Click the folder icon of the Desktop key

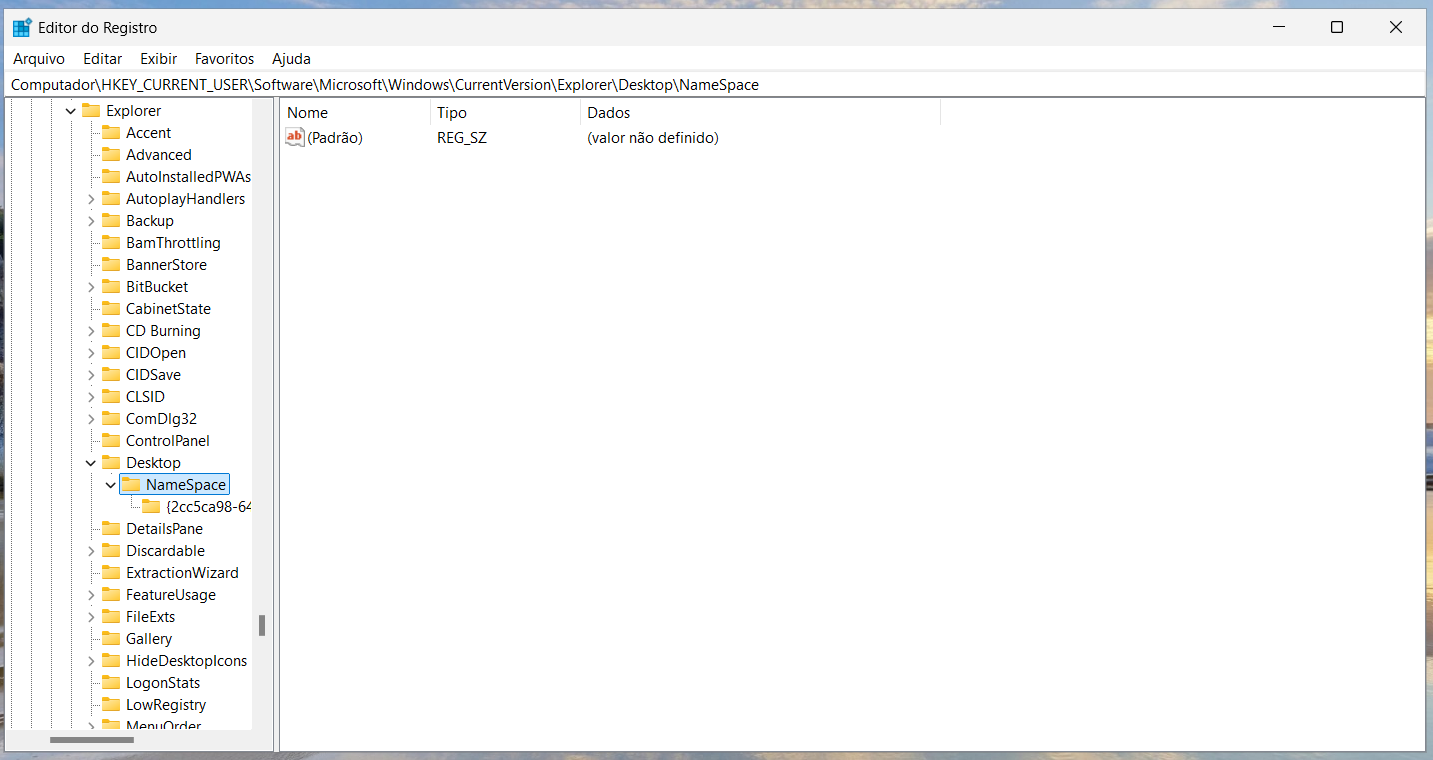(111, 463)
